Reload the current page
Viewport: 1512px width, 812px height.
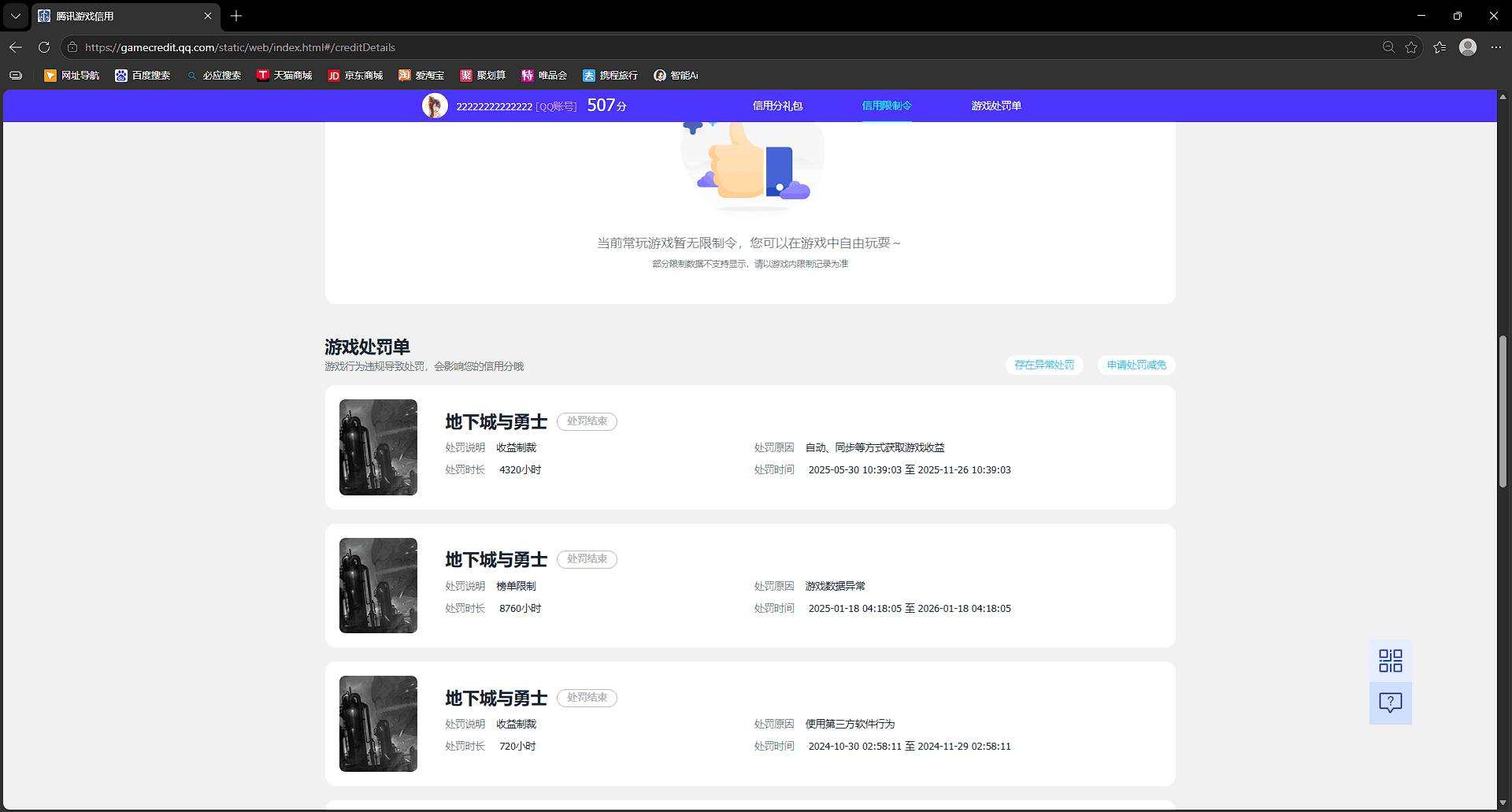click(44, 47)
